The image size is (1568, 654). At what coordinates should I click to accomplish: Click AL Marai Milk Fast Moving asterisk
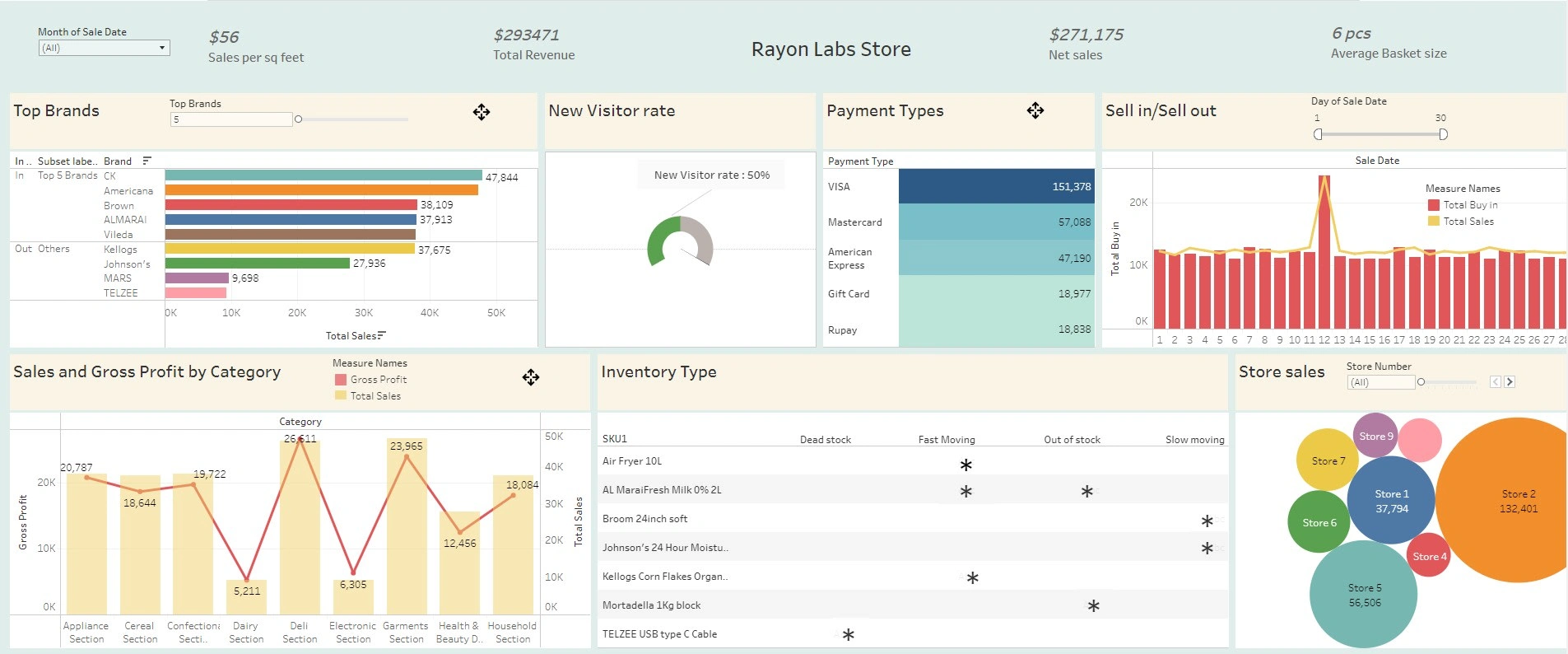click(x=966, y=491)
